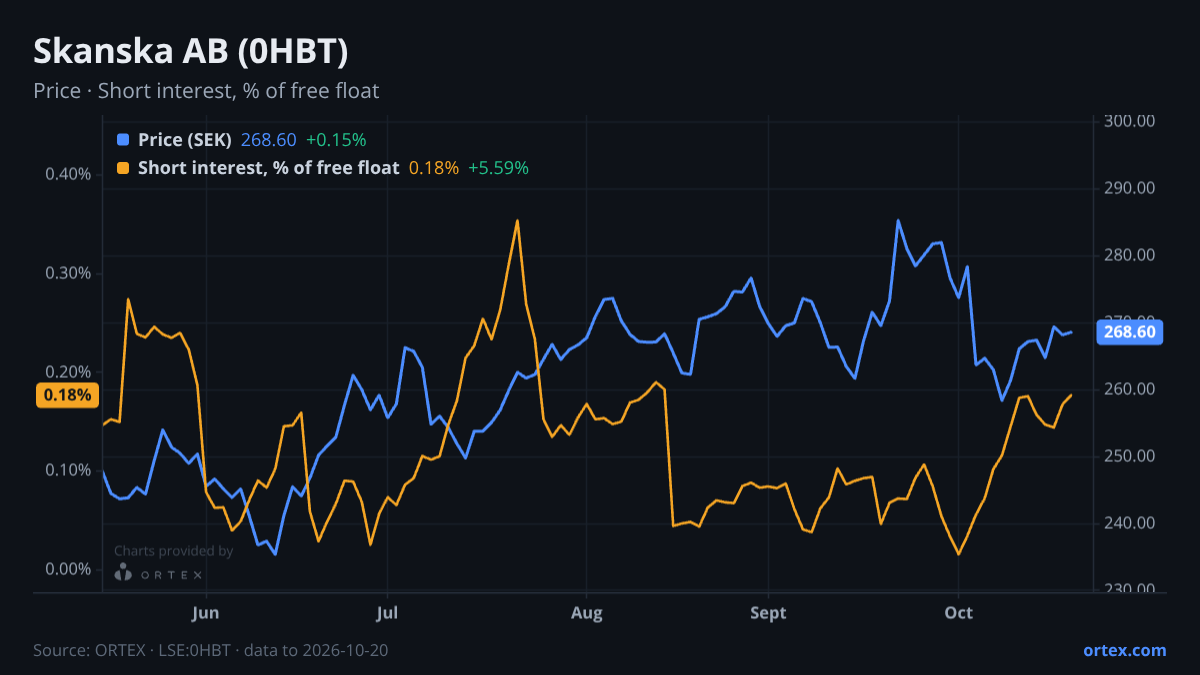Click the 240.00 right axis label
The width and height of the screenshot is (1200, 675).
[x=1130, y=523]
